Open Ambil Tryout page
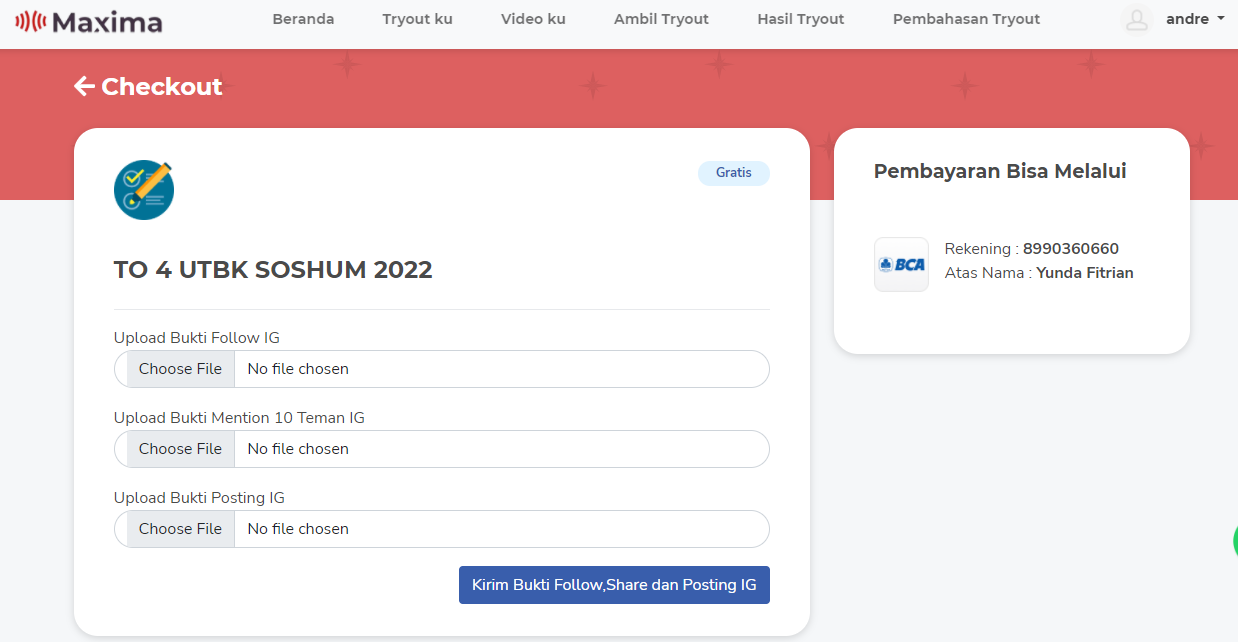This screenshot has width=1238, height=642. 661,19
